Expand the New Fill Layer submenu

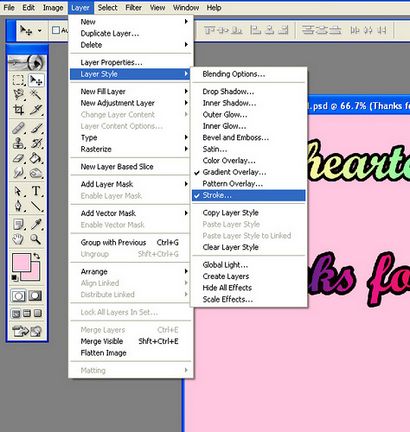[131, 91]
